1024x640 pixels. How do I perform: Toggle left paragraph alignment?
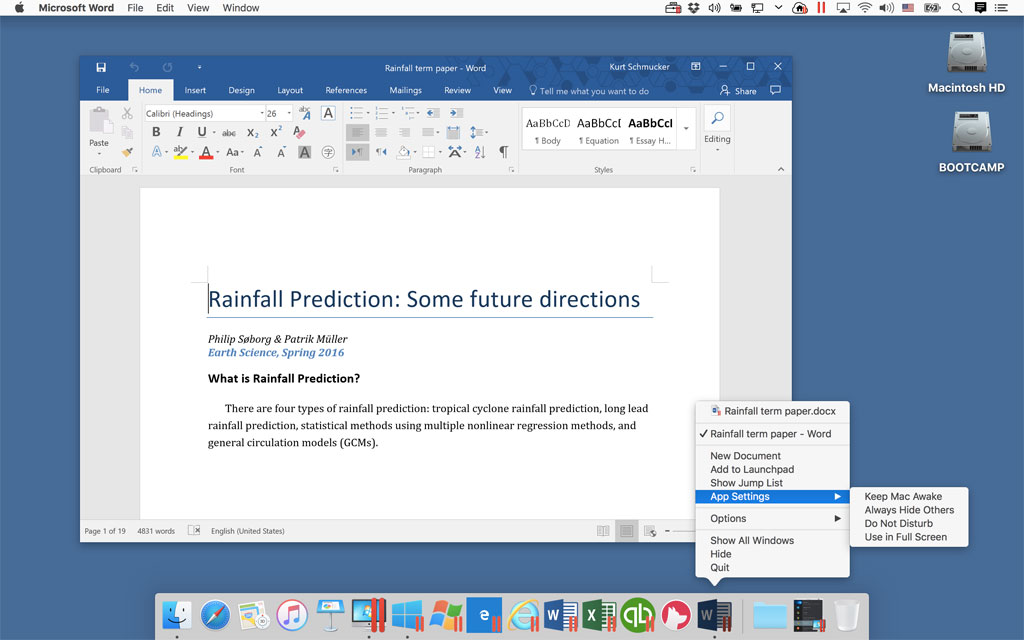coord(357,133)
